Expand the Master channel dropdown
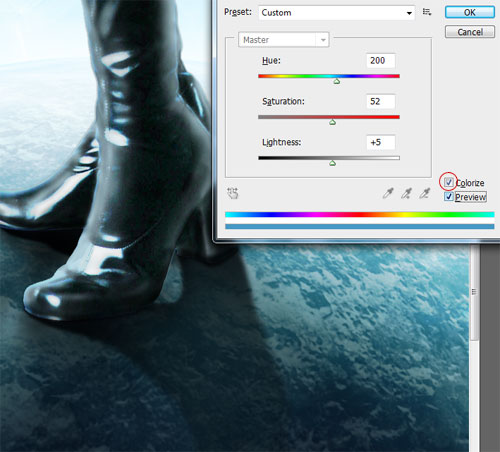The width and height of the screenshot is (500, 452). click(284, 40)
